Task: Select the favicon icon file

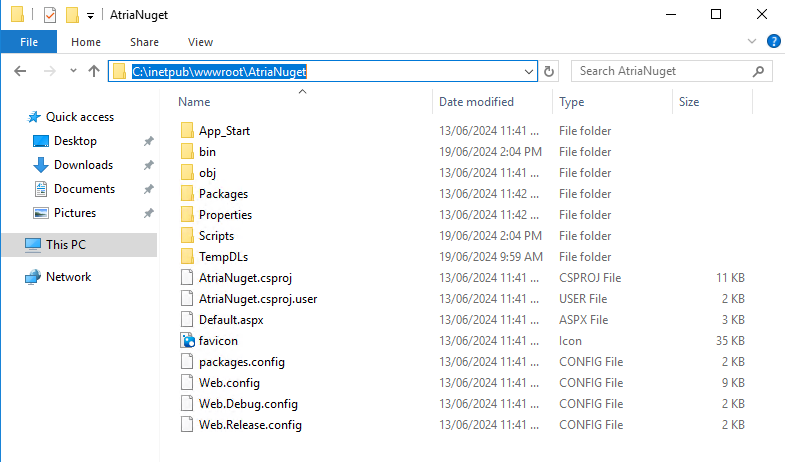Action: point(187,340)
